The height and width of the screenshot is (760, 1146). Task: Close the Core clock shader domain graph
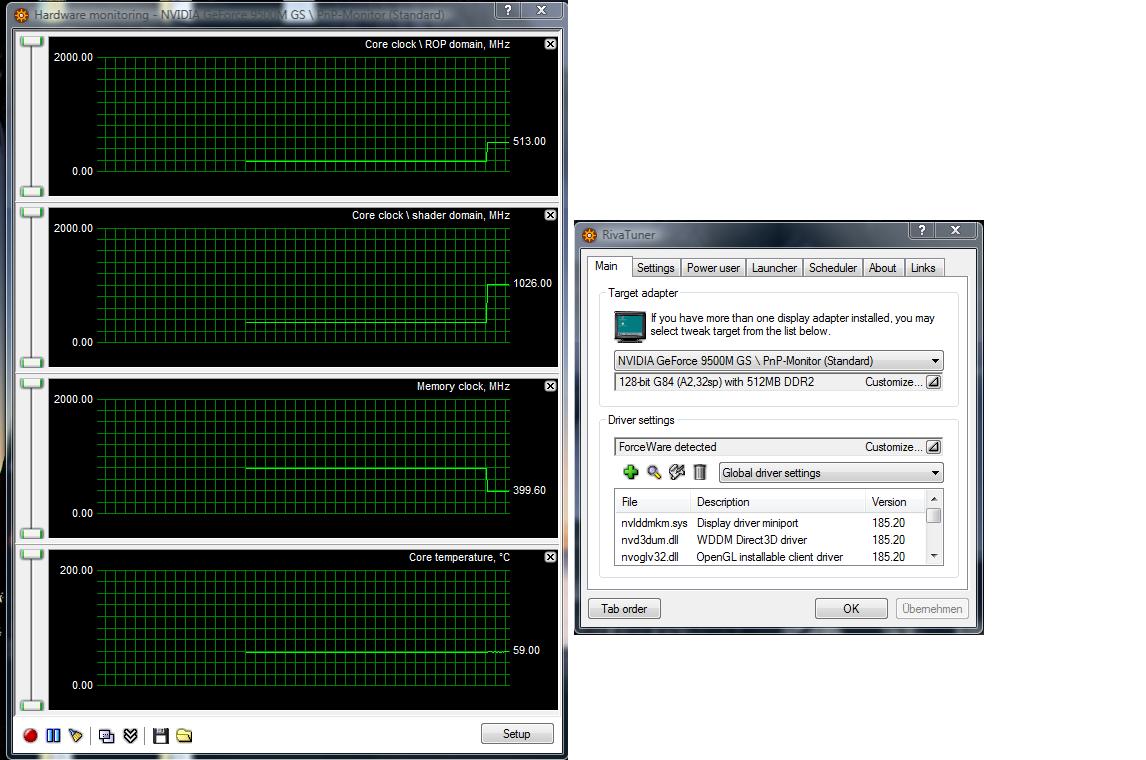click(550, 216)
